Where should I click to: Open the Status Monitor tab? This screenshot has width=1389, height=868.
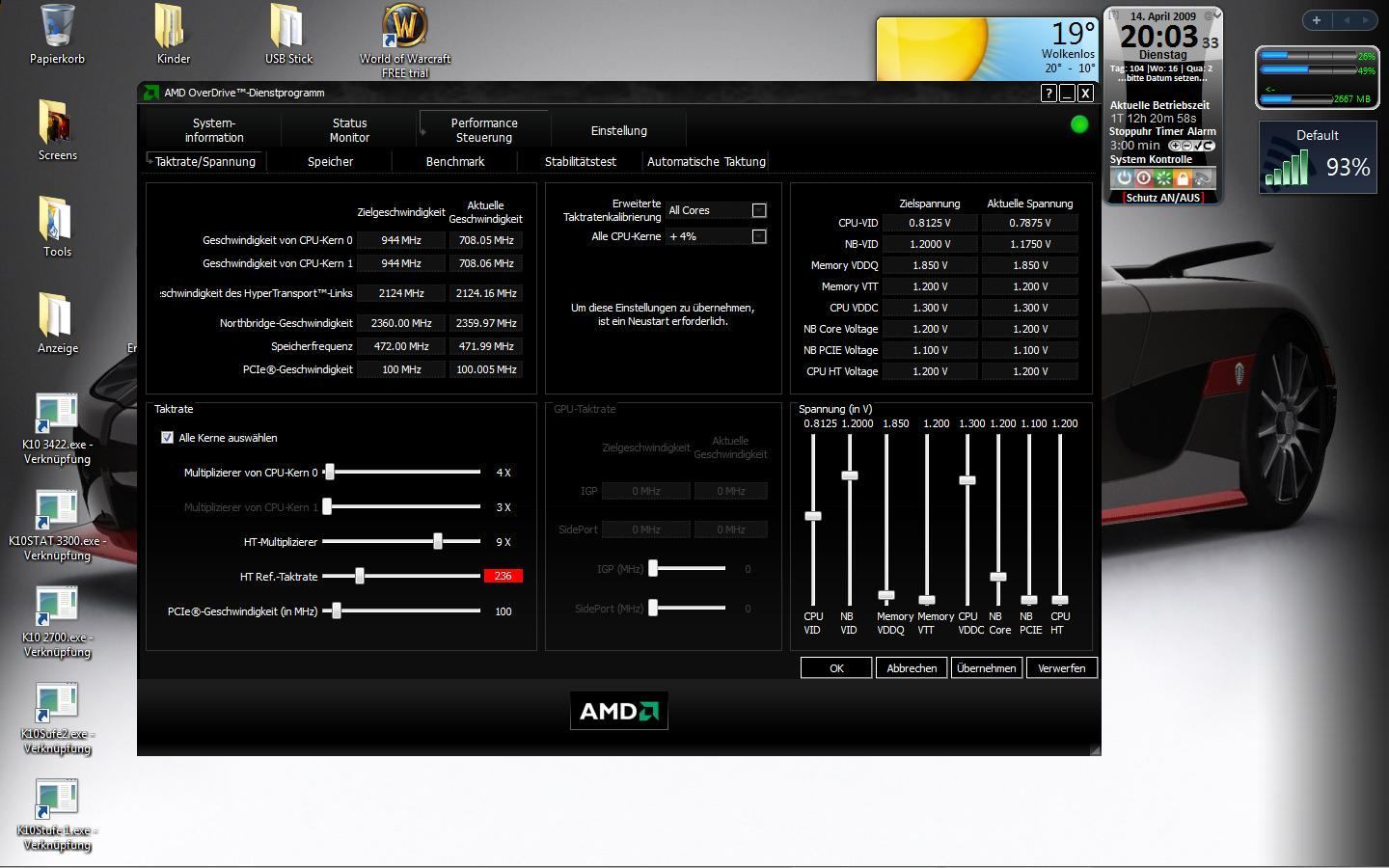click(x=349, y=130)
